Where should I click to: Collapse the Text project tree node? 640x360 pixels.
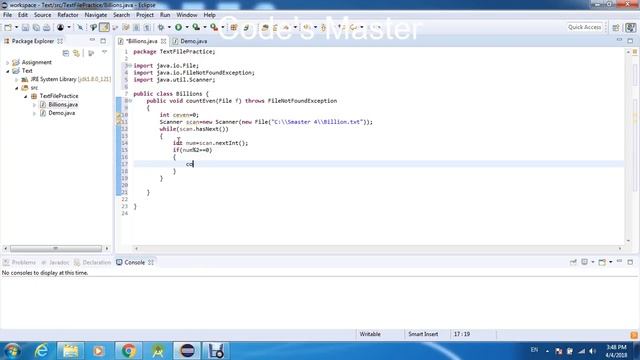coord(7,71)
